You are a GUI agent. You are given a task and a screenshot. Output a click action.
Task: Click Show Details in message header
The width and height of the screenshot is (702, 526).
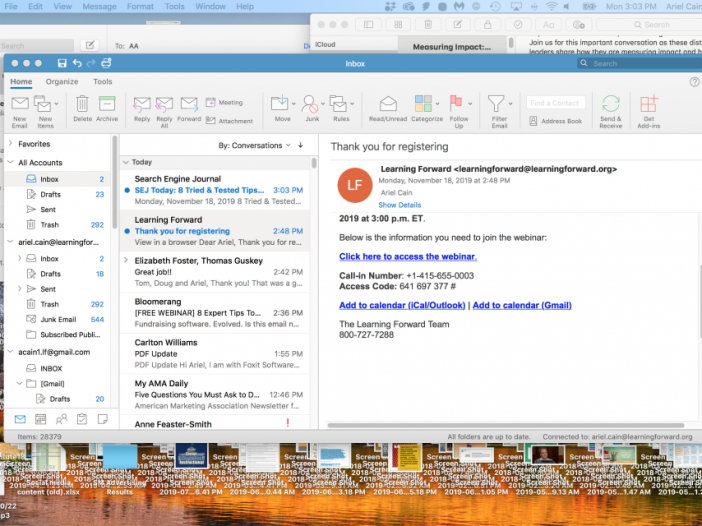[x=400, y=205]
